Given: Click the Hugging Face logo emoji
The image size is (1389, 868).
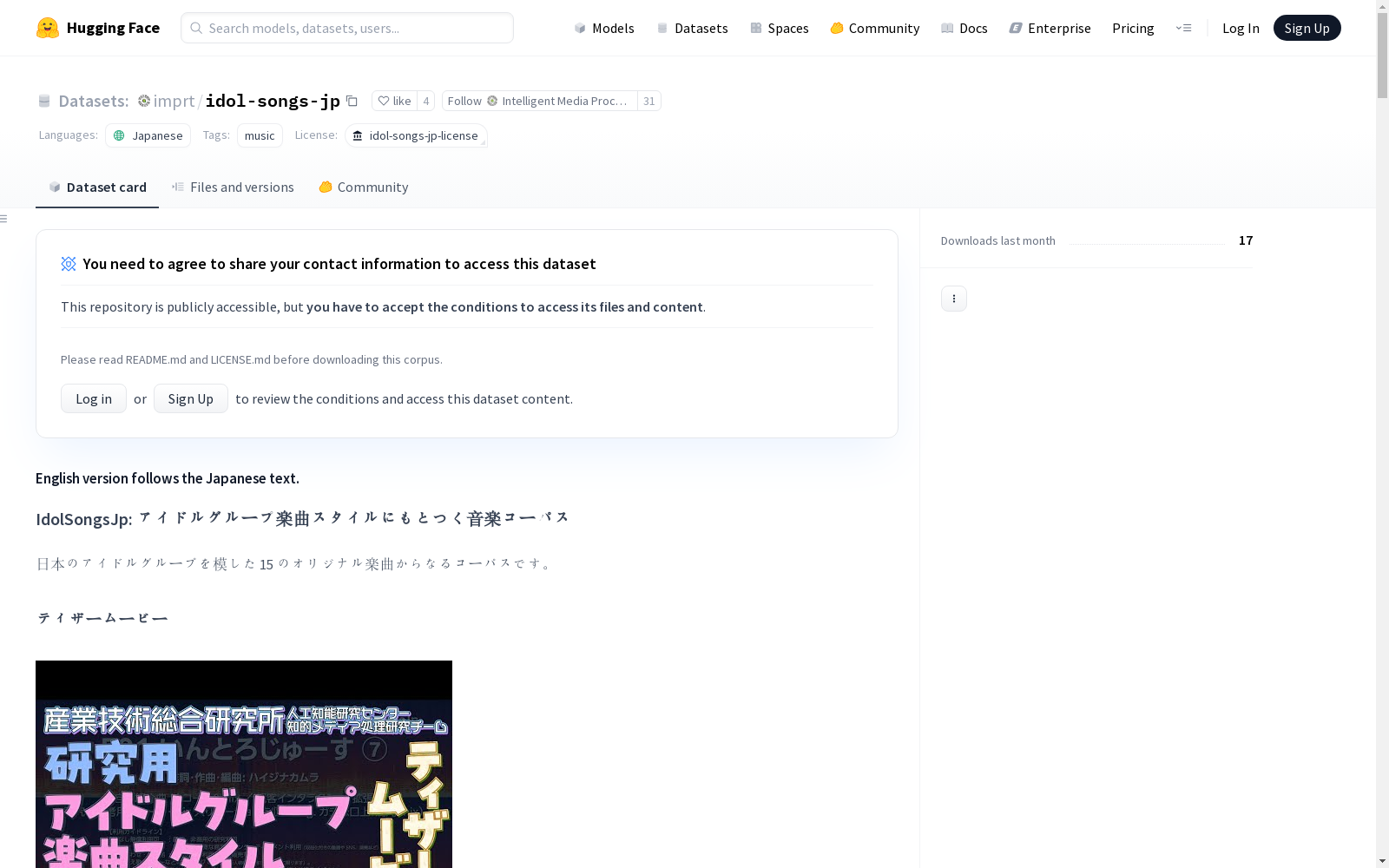Looking at the screenshot, I should (48, 28).
